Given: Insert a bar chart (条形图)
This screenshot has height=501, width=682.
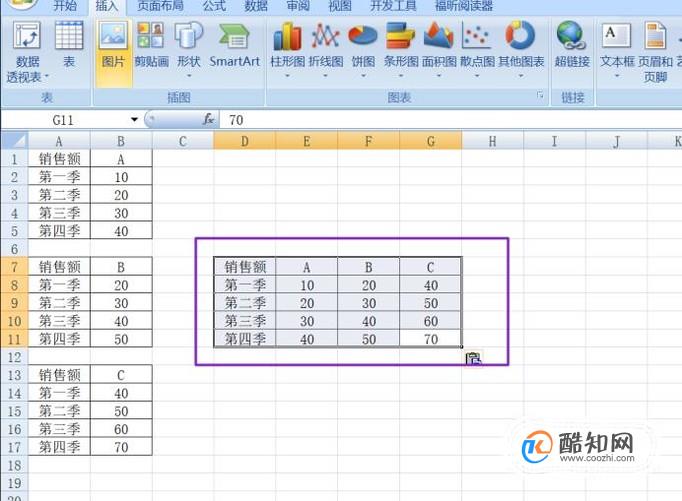Looking at the screenshot, I should (x=401, y=45).
